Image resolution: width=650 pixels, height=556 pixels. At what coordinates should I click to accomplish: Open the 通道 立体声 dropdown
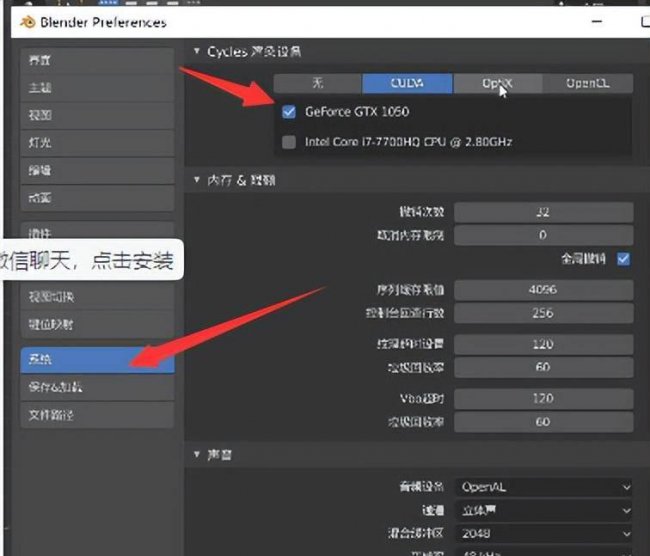tap(544, 510)
